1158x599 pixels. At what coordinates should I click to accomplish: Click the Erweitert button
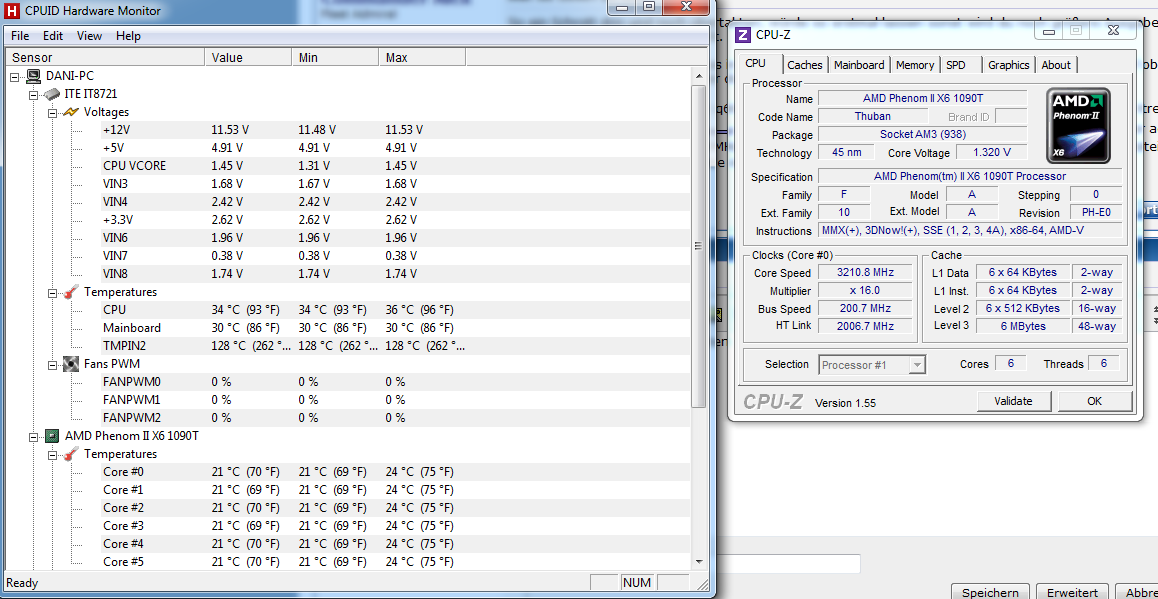click(1072, 592)
